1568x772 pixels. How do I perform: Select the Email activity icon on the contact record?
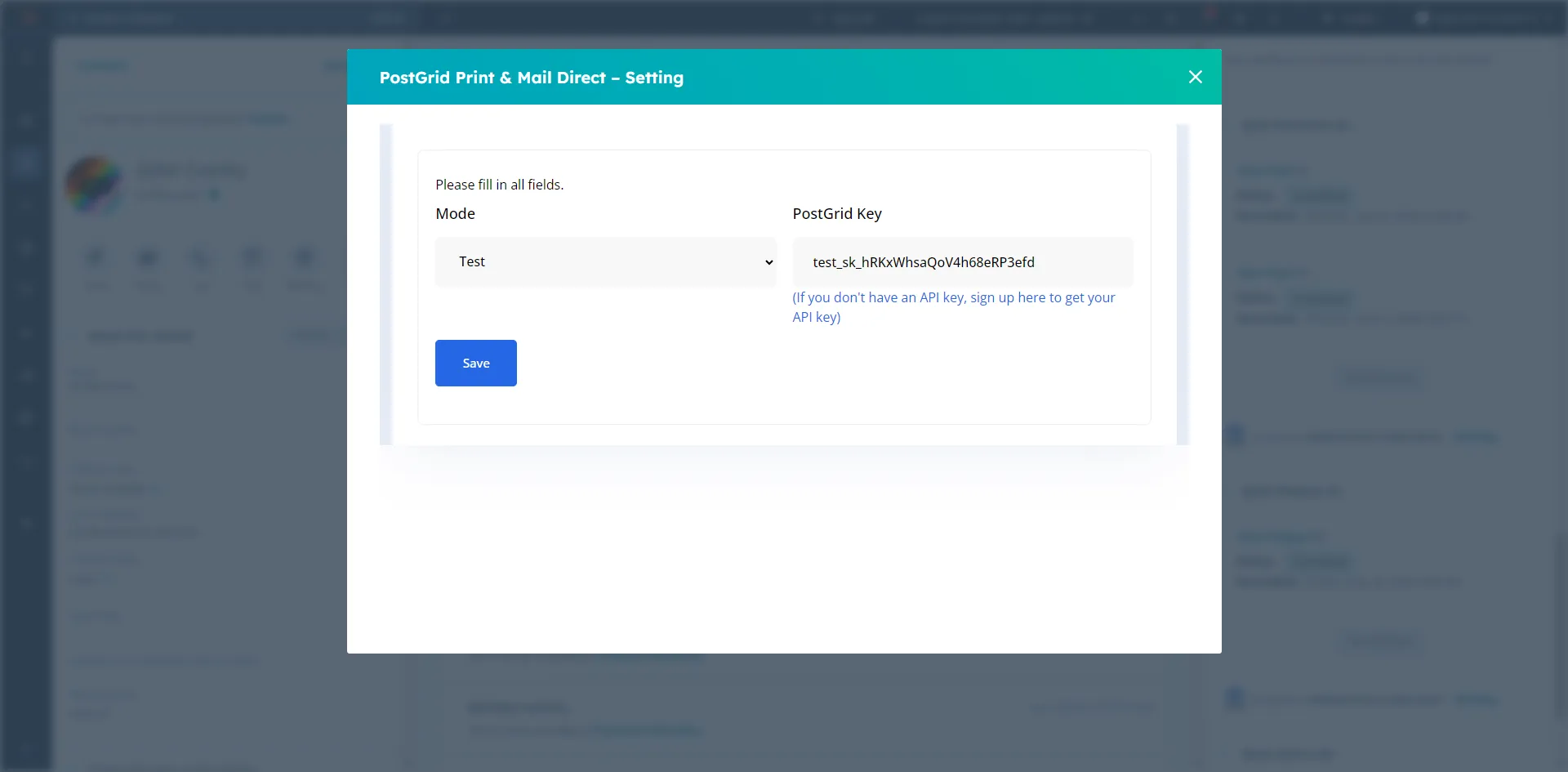coord(148,260)
